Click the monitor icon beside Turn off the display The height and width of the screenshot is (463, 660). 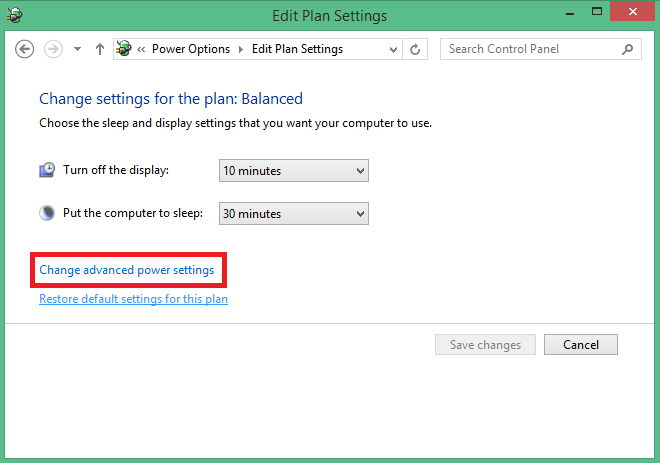[x=47, y=170]
